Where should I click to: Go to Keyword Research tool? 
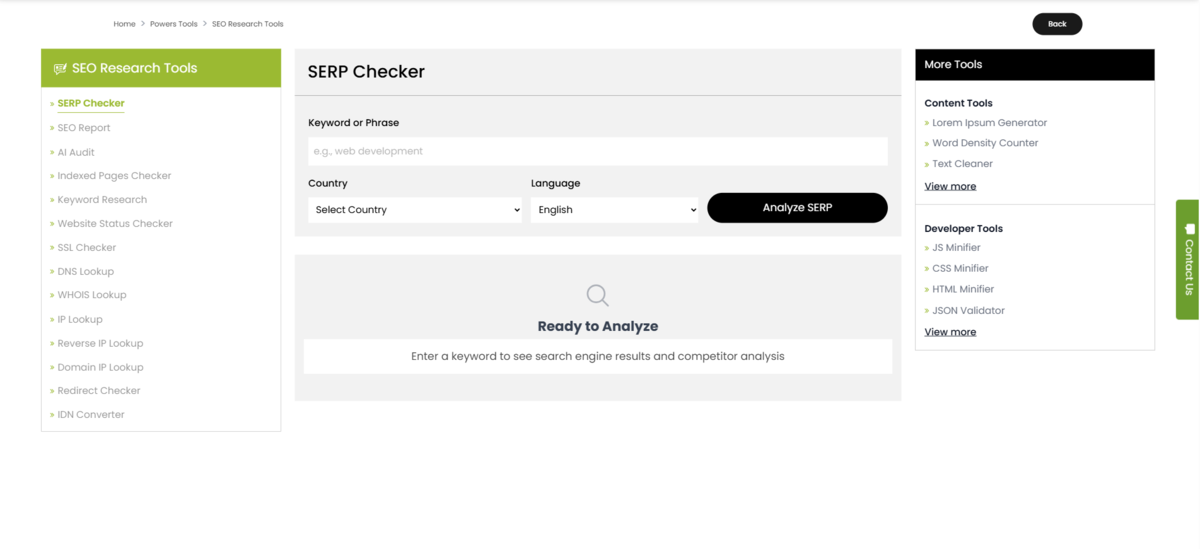[x=102, y=200]
